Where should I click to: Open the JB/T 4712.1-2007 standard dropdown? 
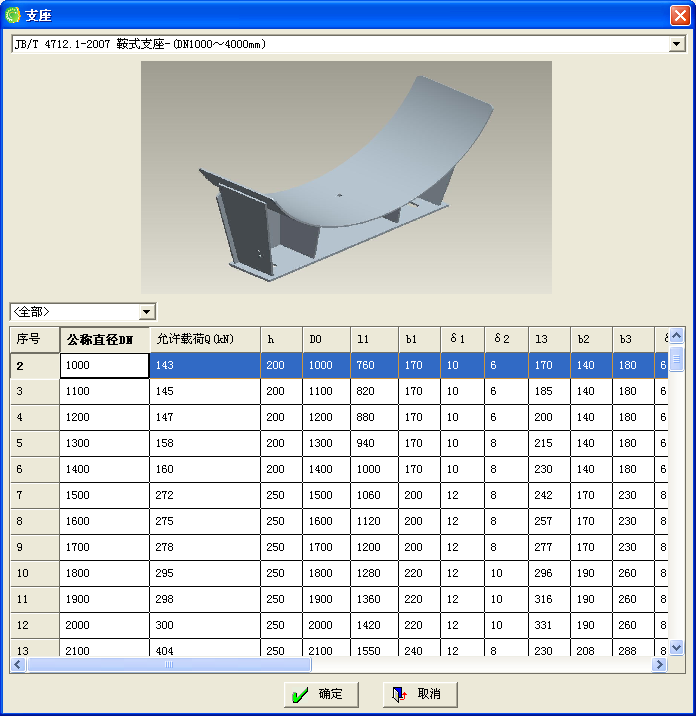(677, 44)
